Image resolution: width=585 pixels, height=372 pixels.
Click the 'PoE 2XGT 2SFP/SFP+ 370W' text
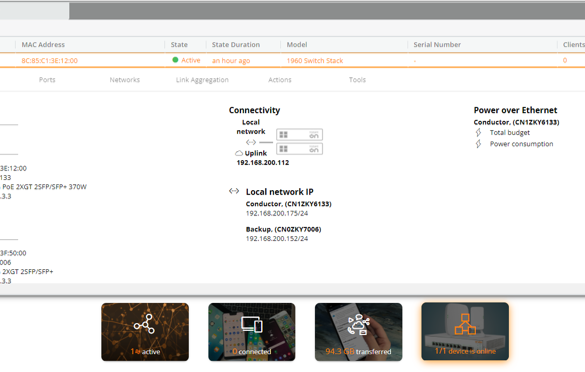tap(44, 187)
